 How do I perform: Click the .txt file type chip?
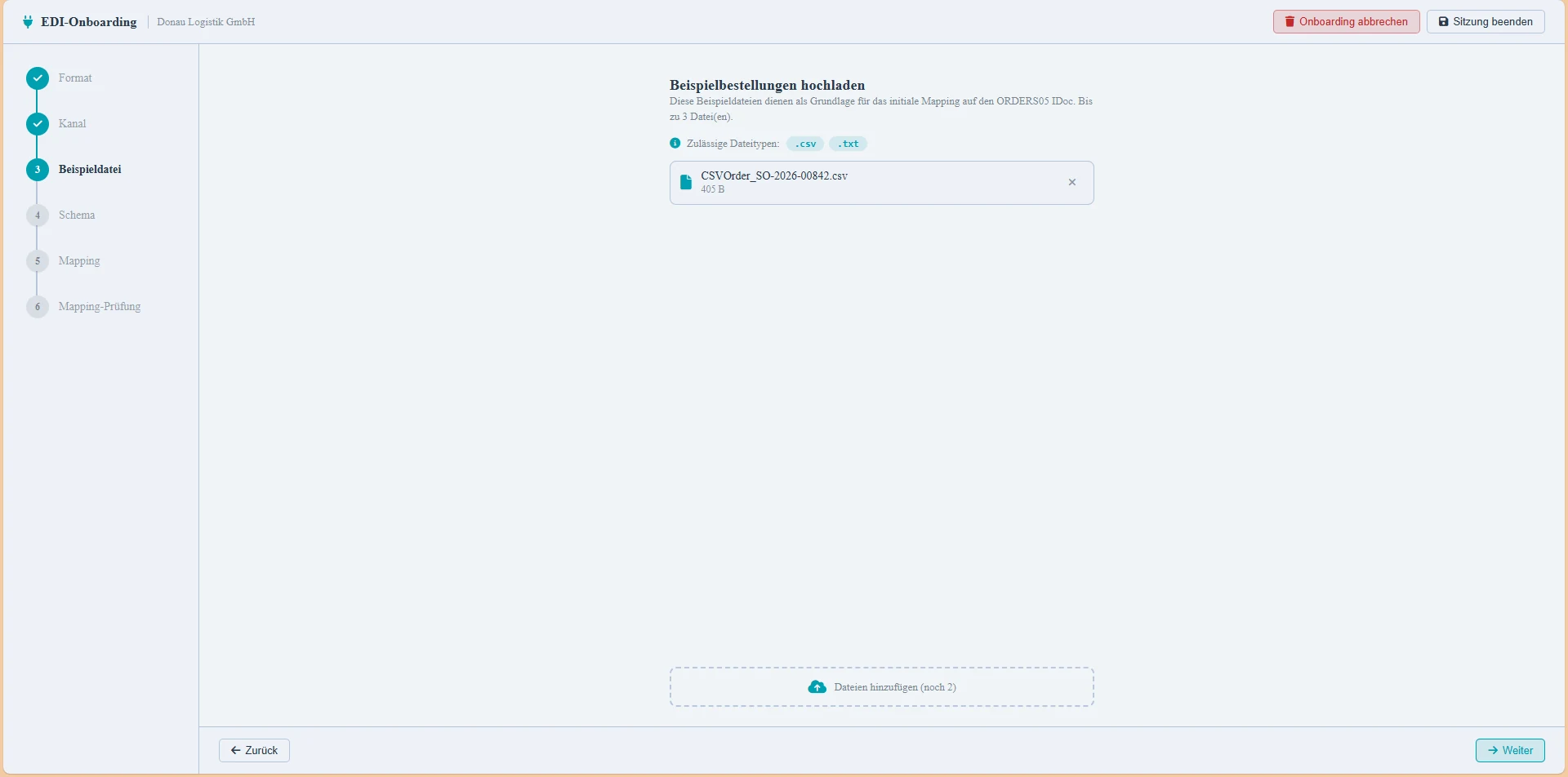[849, 144]
